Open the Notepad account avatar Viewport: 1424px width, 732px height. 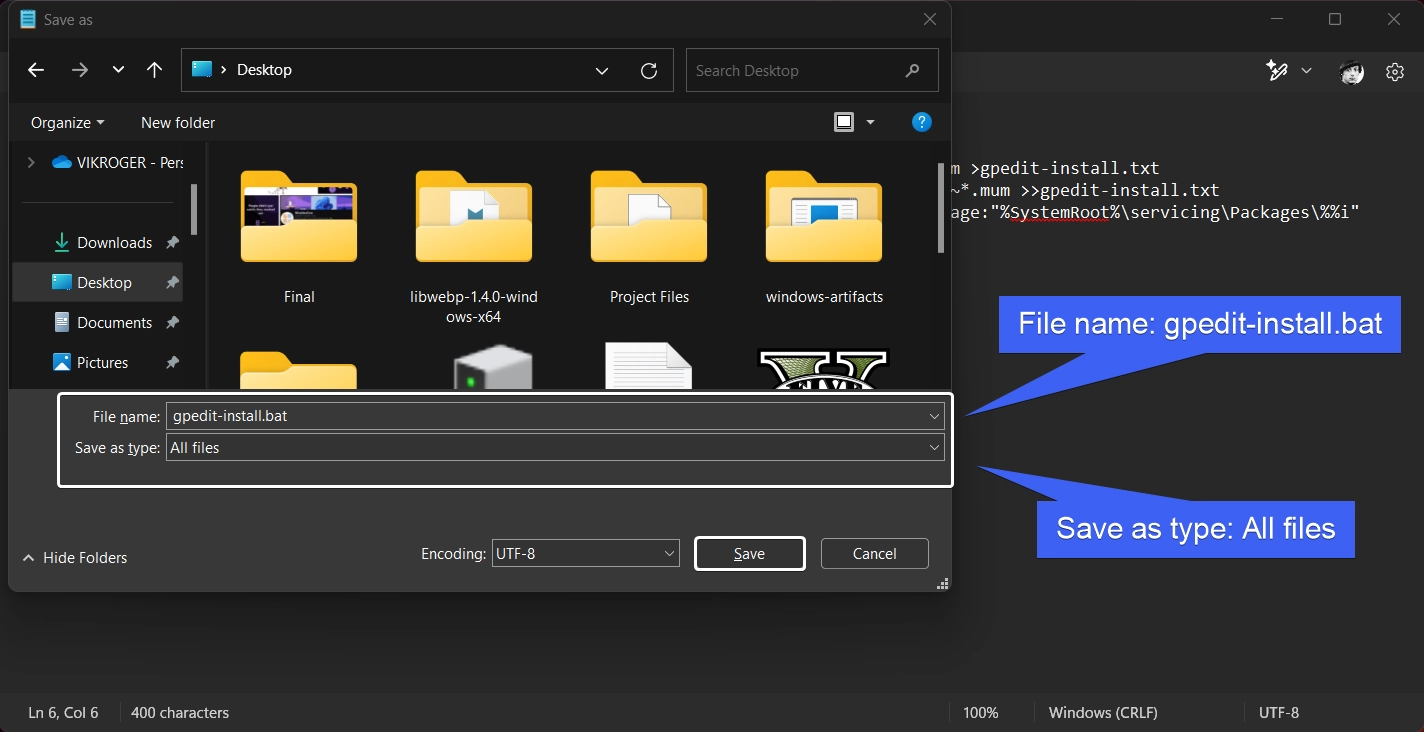(x=1352, y=71)
